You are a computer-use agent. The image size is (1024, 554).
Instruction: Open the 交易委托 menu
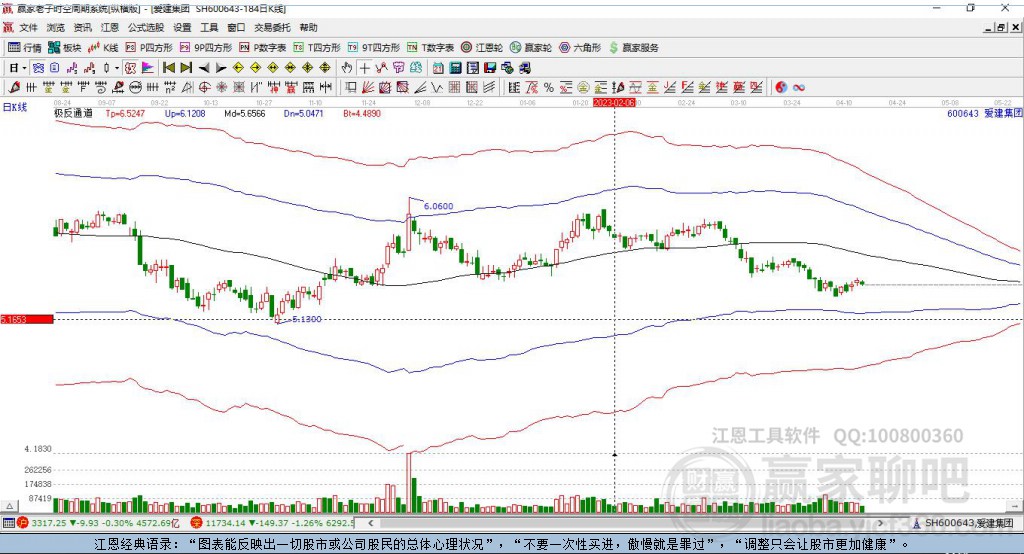point(272,27)
